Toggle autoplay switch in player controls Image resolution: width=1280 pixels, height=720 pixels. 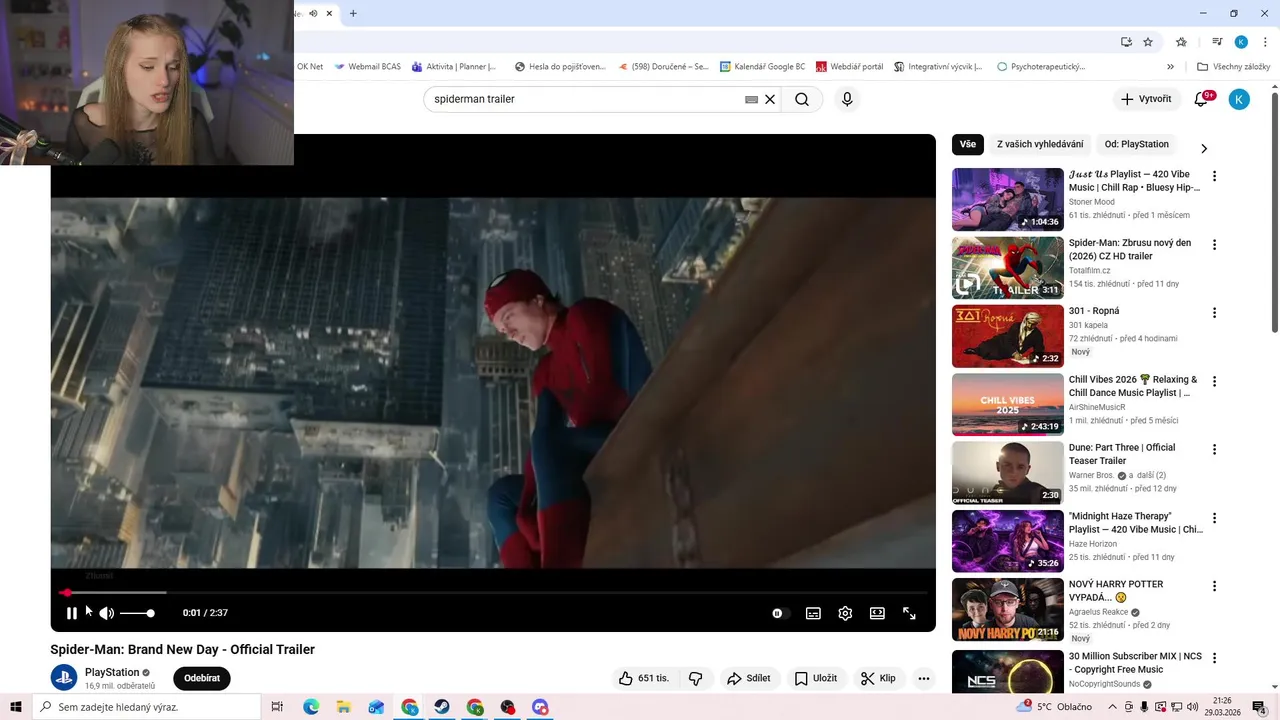(x=781, y=613)
